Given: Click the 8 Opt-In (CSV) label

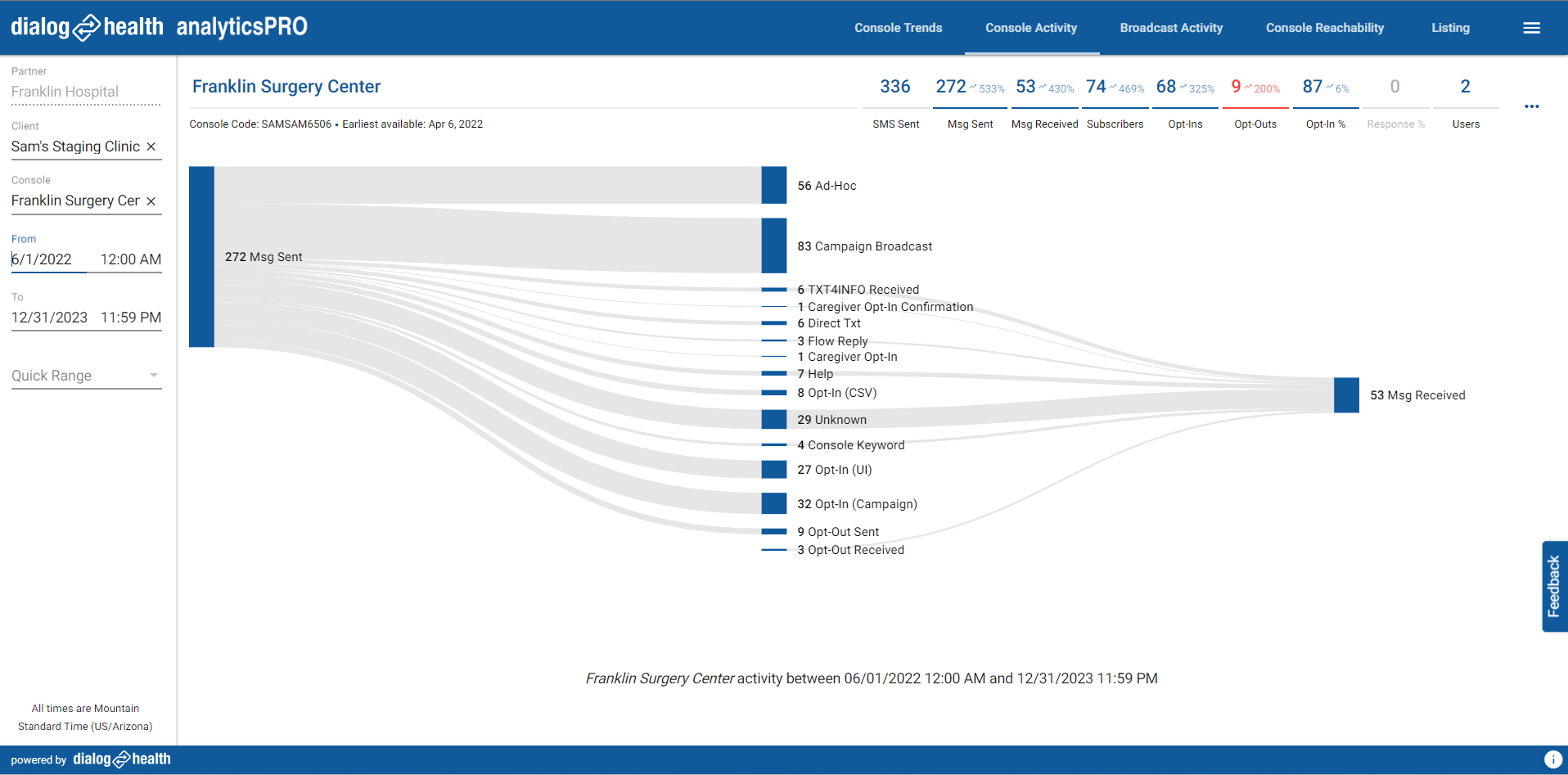Looking at the screenshot, I should point(837,393).
